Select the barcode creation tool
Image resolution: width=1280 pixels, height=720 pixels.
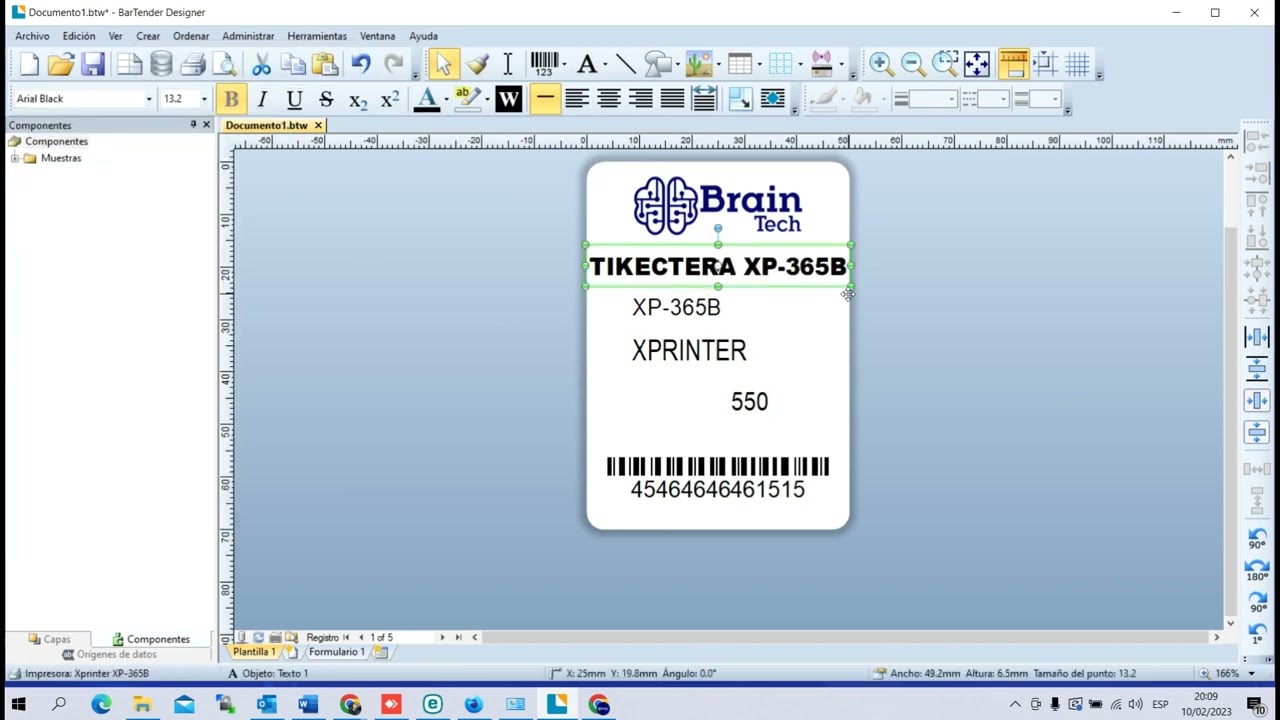[544, 65]
